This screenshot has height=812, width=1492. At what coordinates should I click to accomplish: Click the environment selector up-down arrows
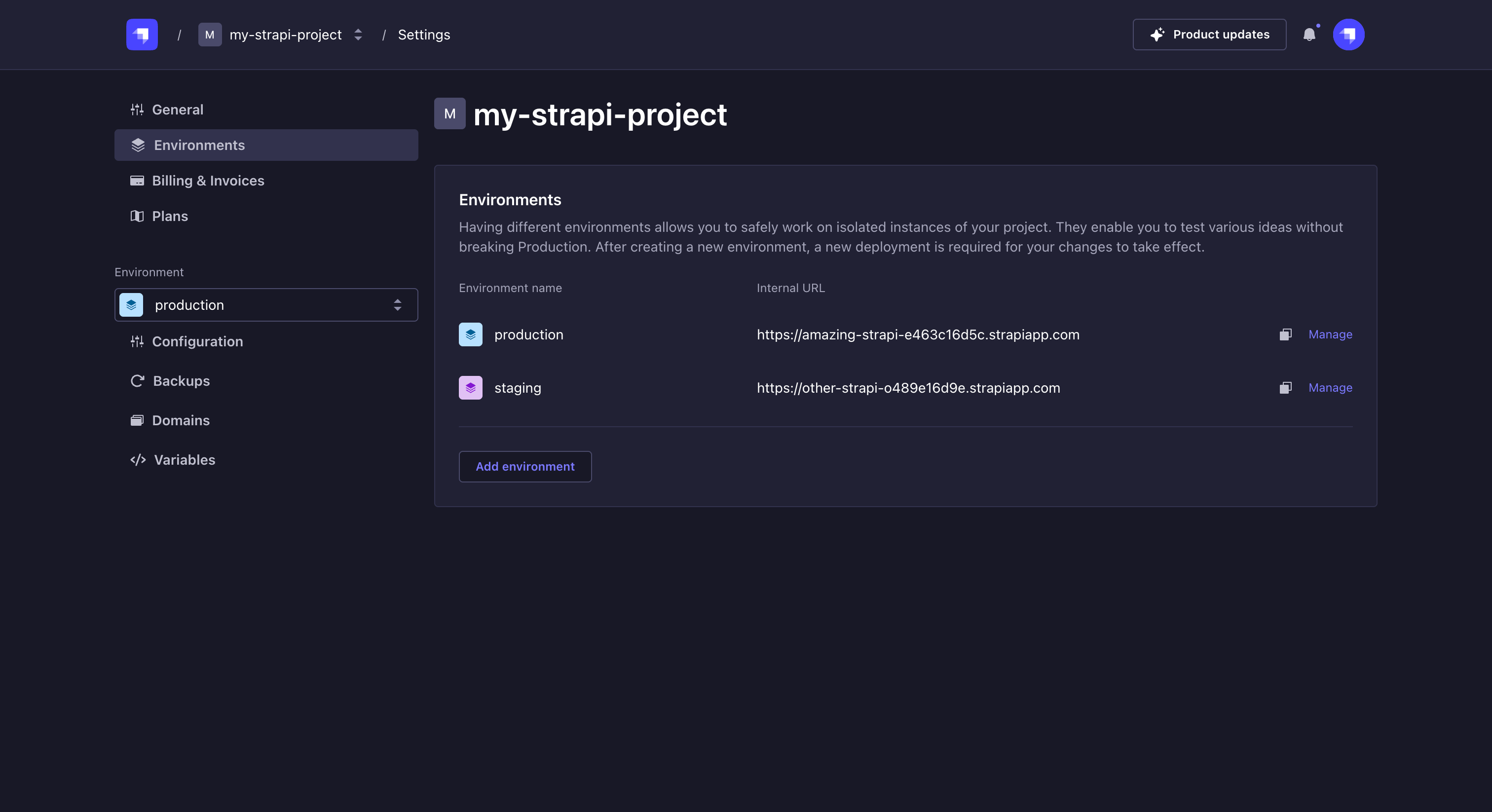coord(397,305)
